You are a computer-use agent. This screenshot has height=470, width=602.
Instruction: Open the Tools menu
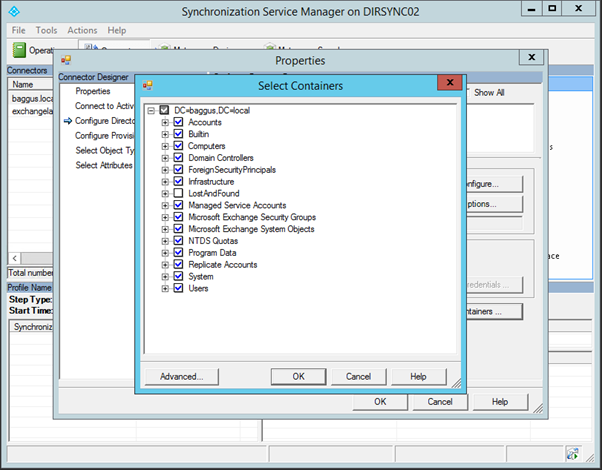tap(47, 31)
